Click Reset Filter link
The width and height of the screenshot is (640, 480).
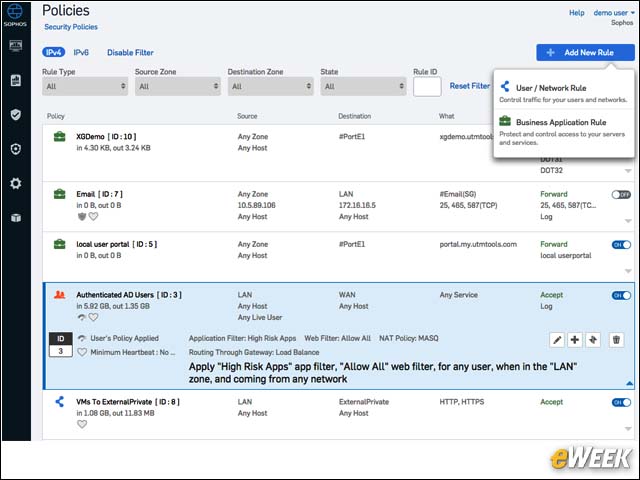pyautogui.click(x=469, y=86)
